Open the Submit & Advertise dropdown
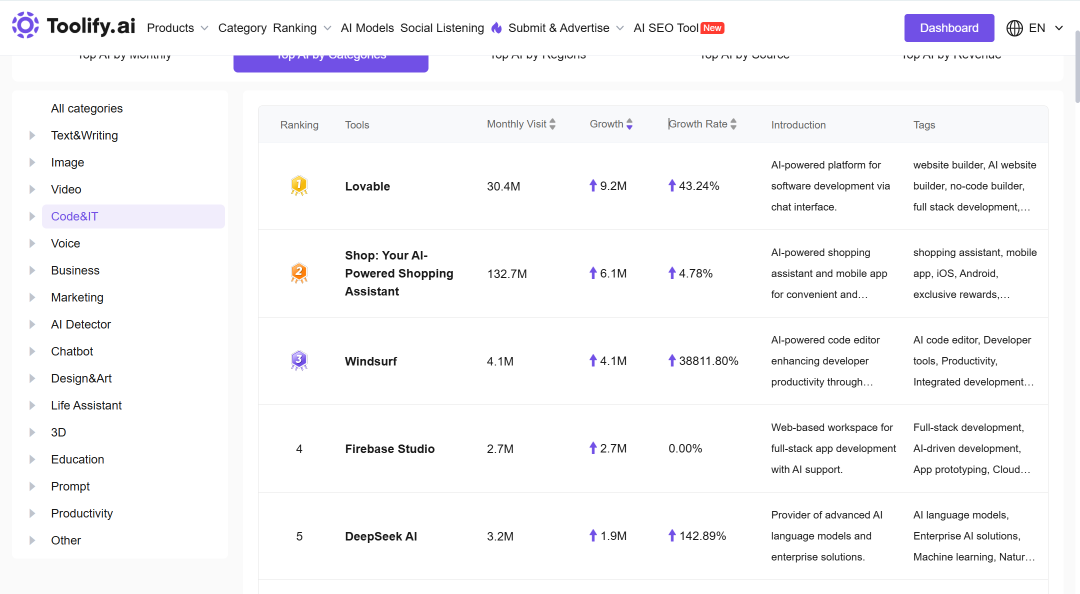This screenshot has height=594, width=1080. 566,28
